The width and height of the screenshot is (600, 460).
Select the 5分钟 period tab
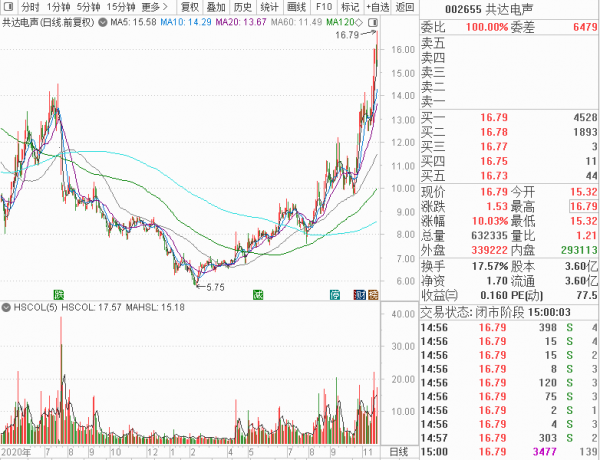tap(88, 7)
